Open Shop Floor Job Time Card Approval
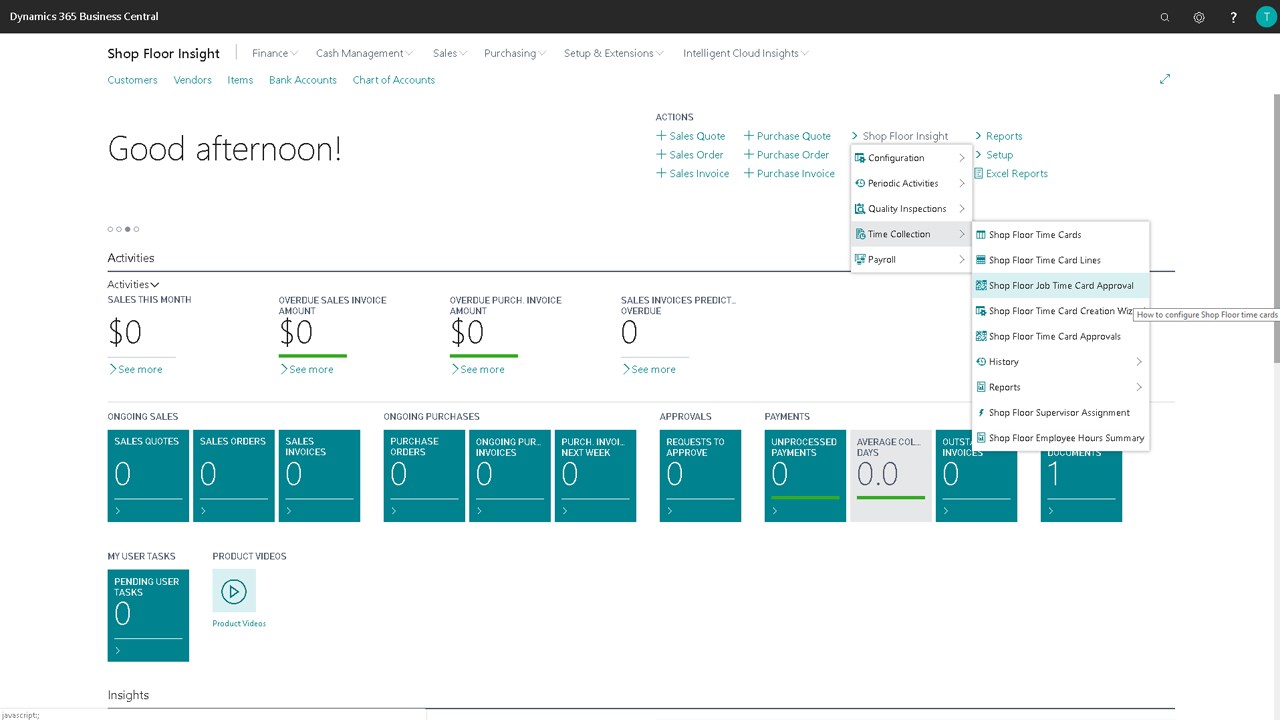Viewport: 1280px width, 720px height. (1060, 286)
